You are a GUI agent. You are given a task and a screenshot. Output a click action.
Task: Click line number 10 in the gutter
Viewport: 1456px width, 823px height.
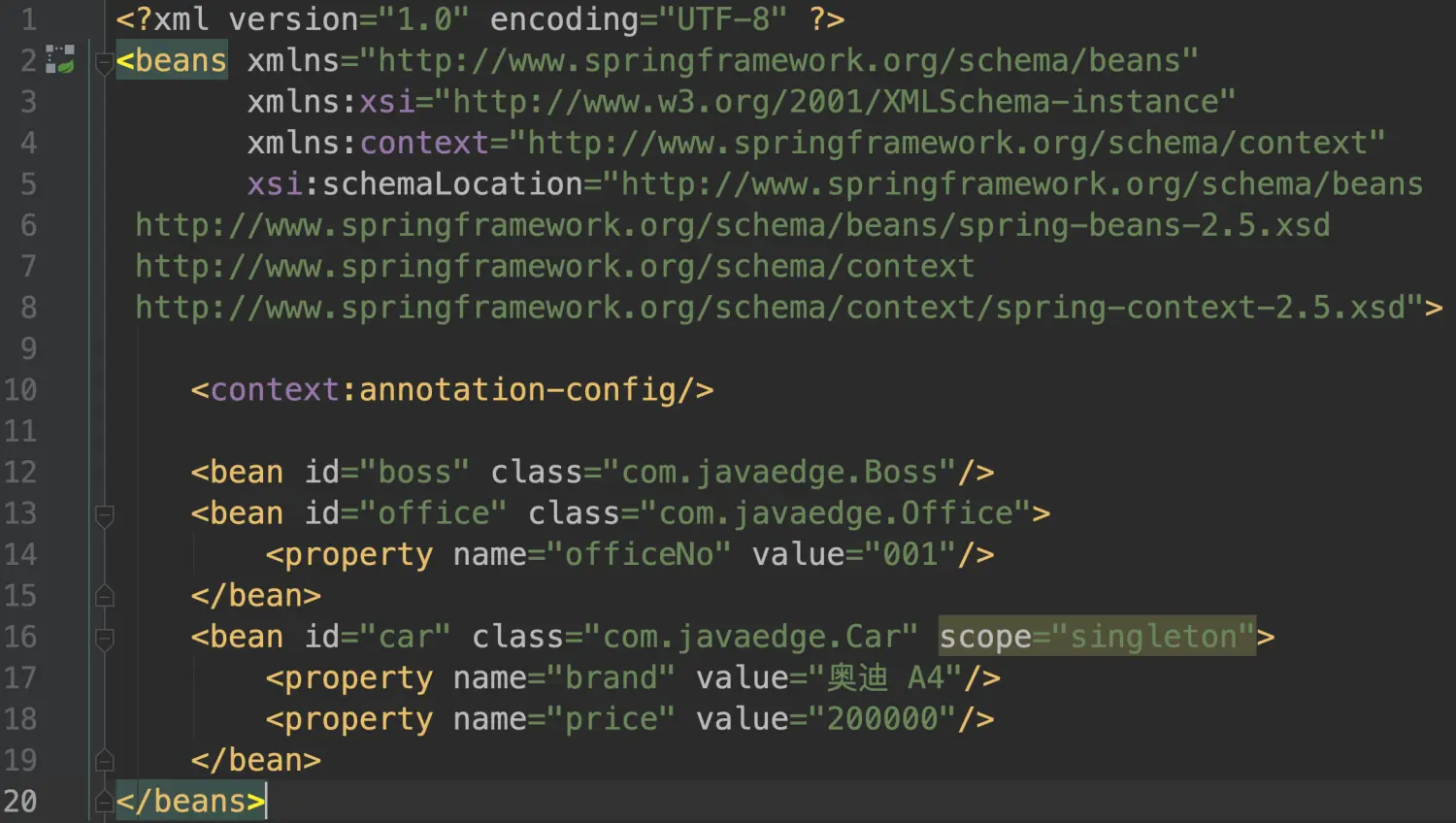point(20,390)
